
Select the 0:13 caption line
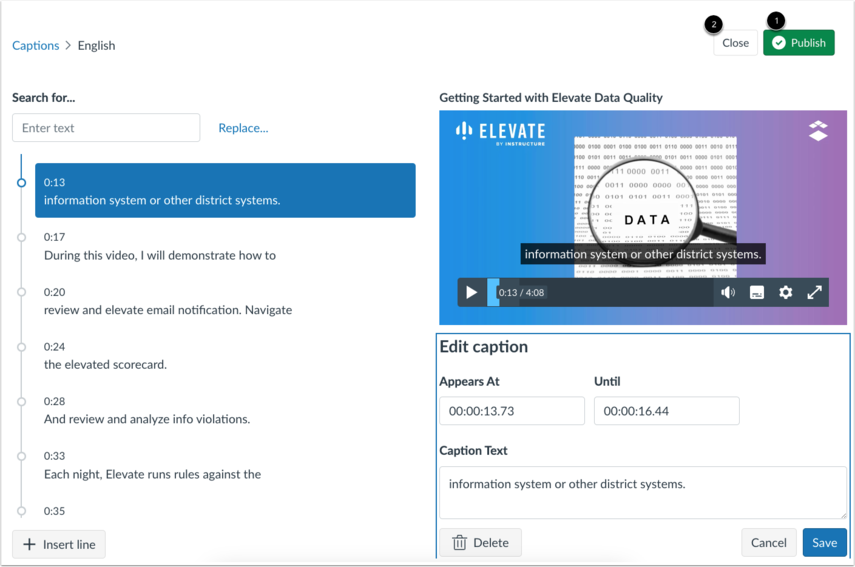coord(225,190)
